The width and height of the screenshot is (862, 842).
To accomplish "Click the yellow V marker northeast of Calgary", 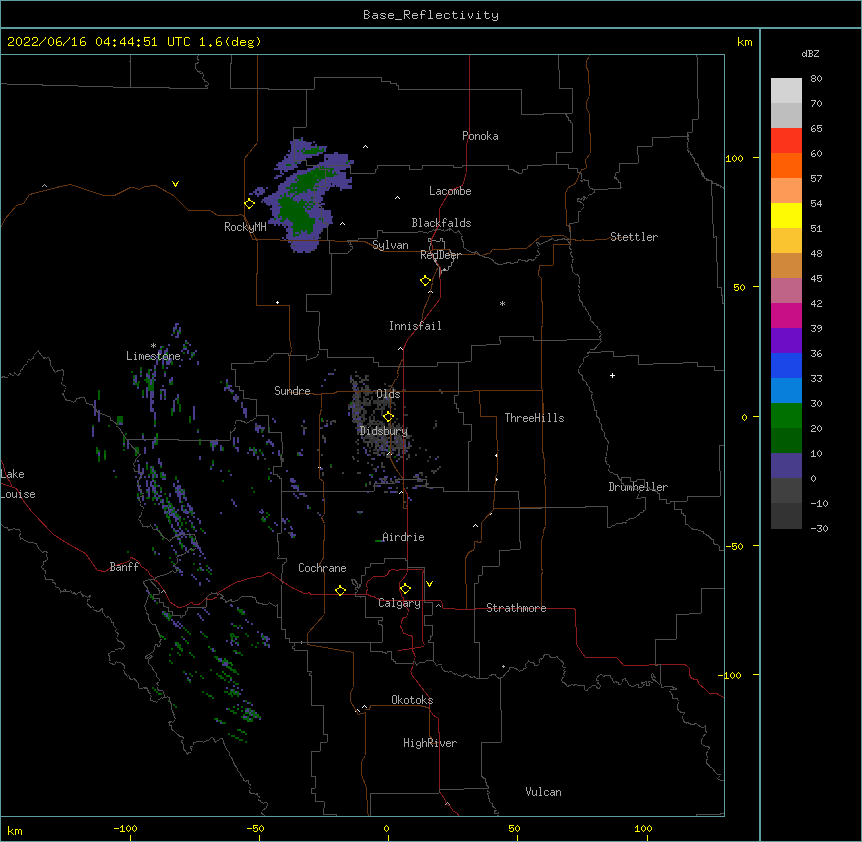I will [429, 584].
